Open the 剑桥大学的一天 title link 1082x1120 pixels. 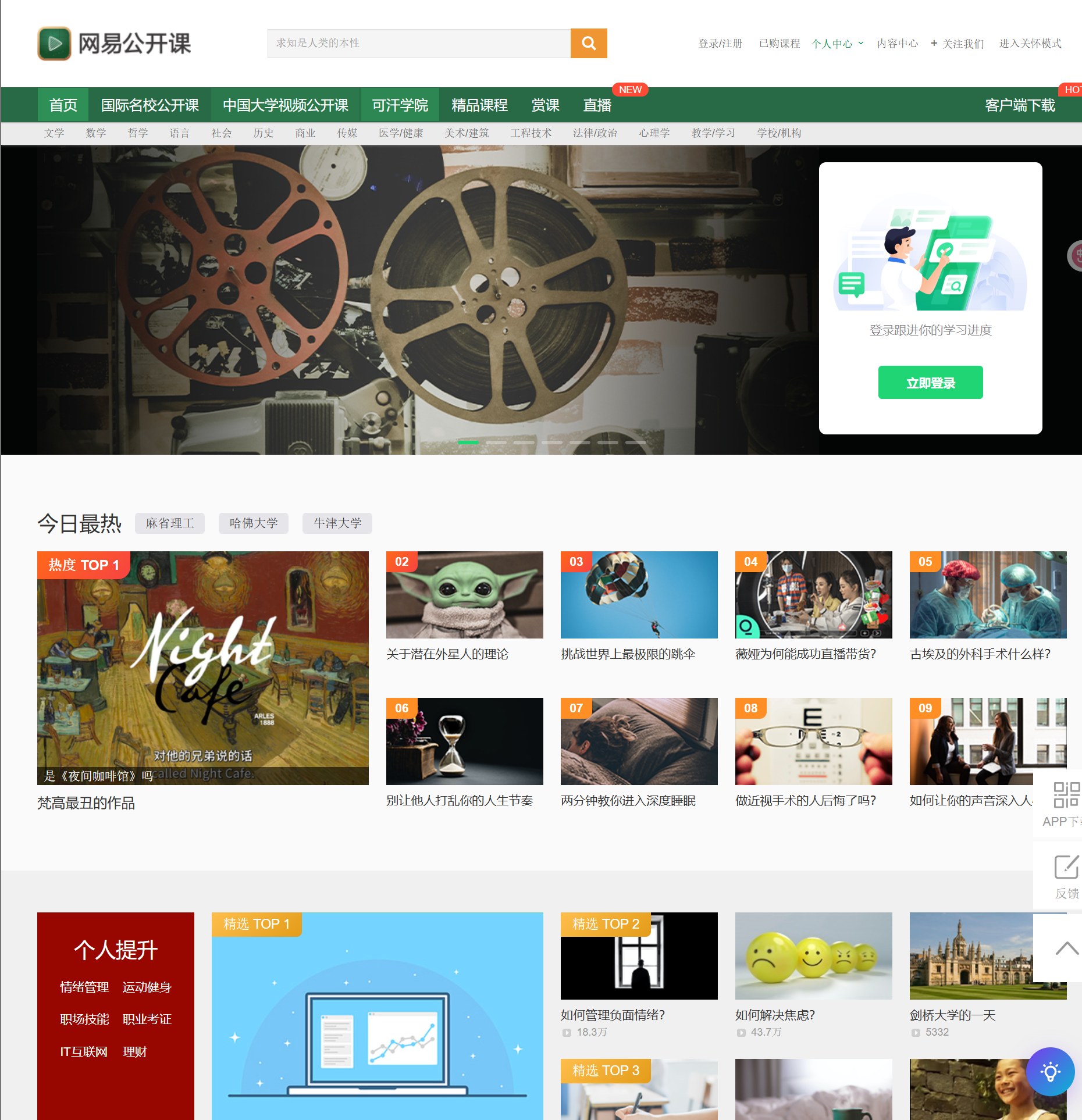[x=953, y=1015]
